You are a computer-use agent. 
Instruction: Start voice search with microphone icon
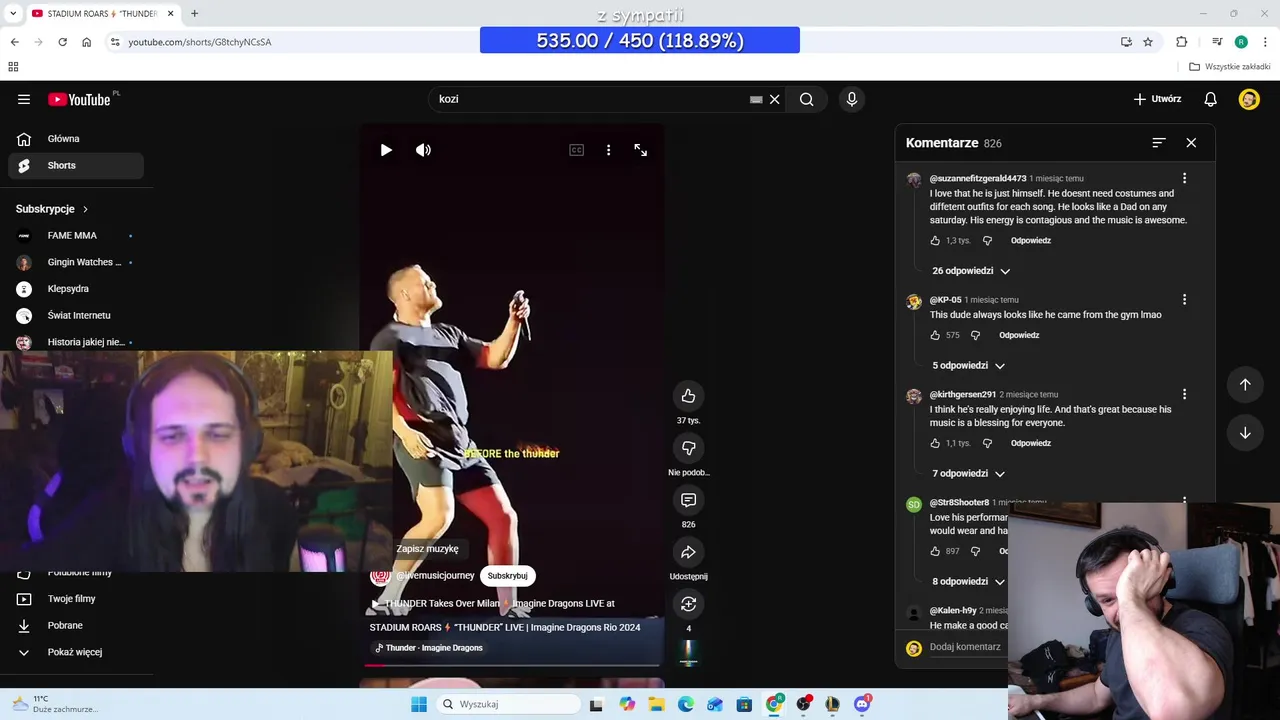coord(852,99)
